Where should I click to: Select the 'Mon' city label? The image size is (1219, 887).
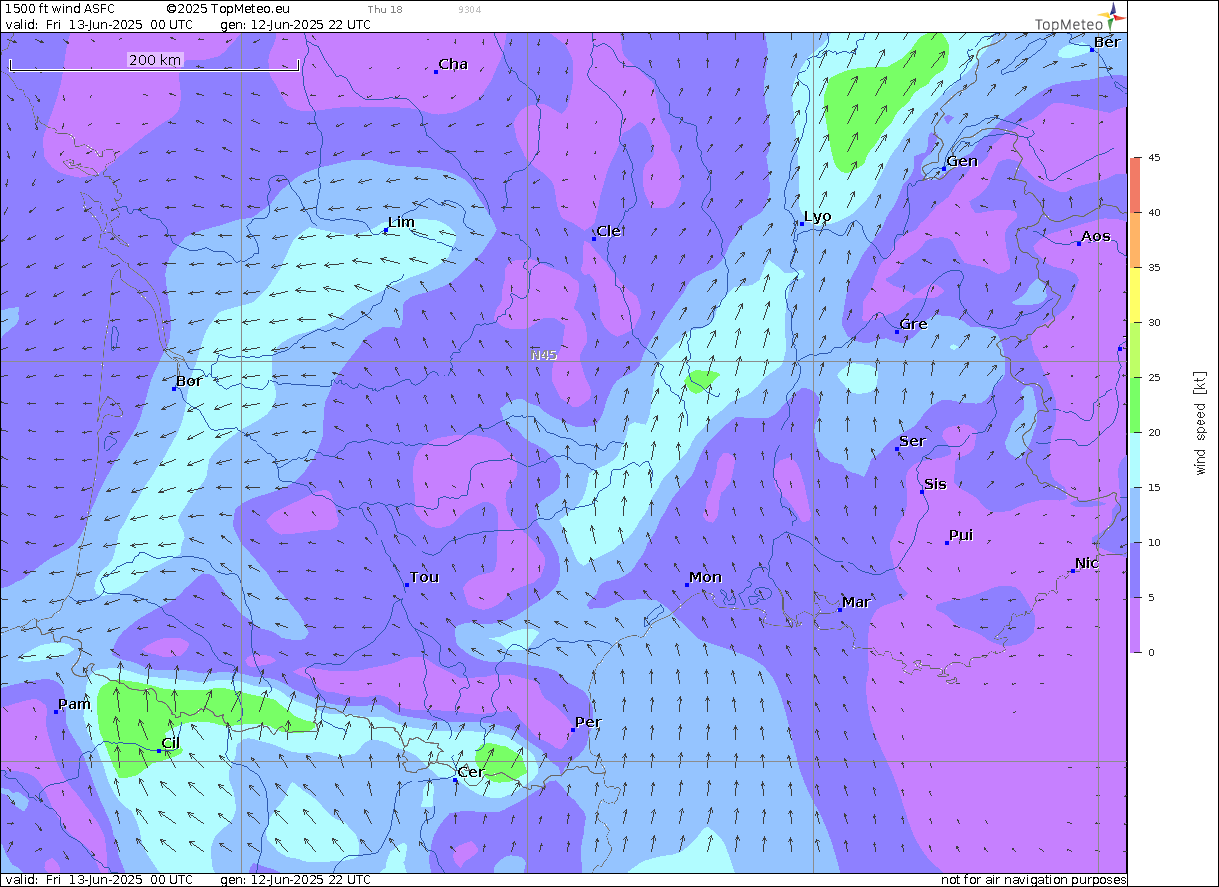coord(705,577)
